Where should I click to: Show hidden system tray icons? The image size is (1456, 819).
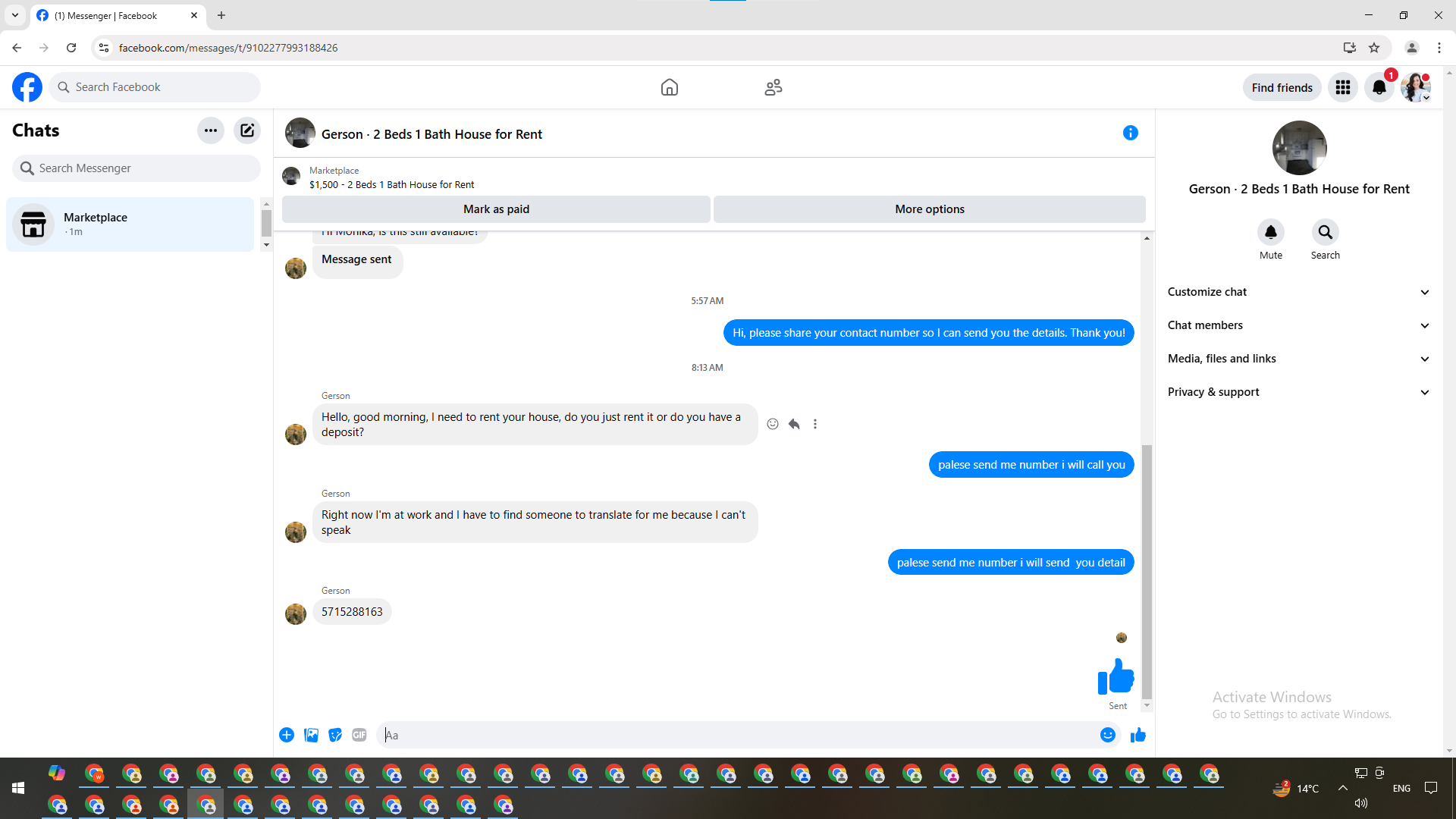point(1343,788)
